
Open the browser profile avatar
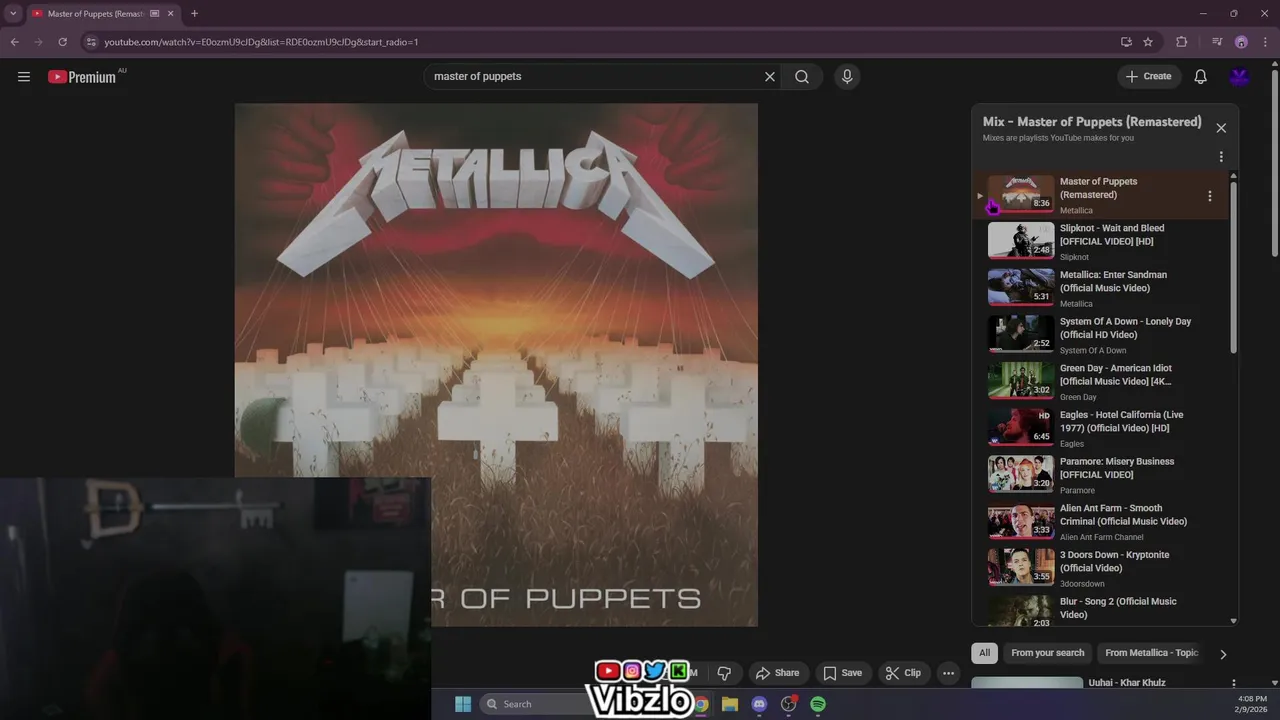1241,42
